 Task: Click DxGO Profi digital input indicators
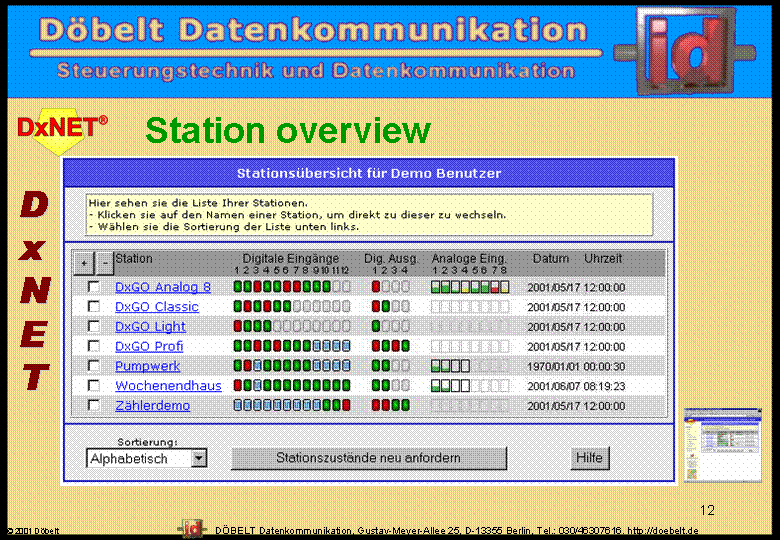point(292,346)
